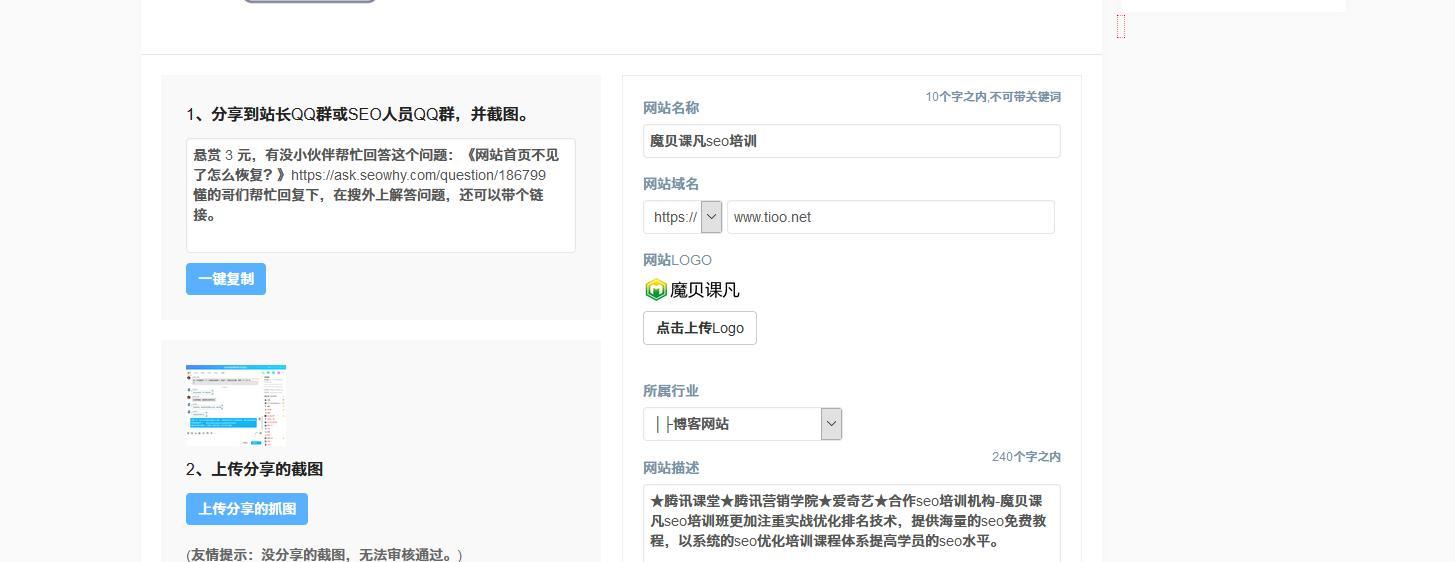This screenshot has width=1455, height=562.
Task: Click the 网站域名 label
Action: point(671,184)
